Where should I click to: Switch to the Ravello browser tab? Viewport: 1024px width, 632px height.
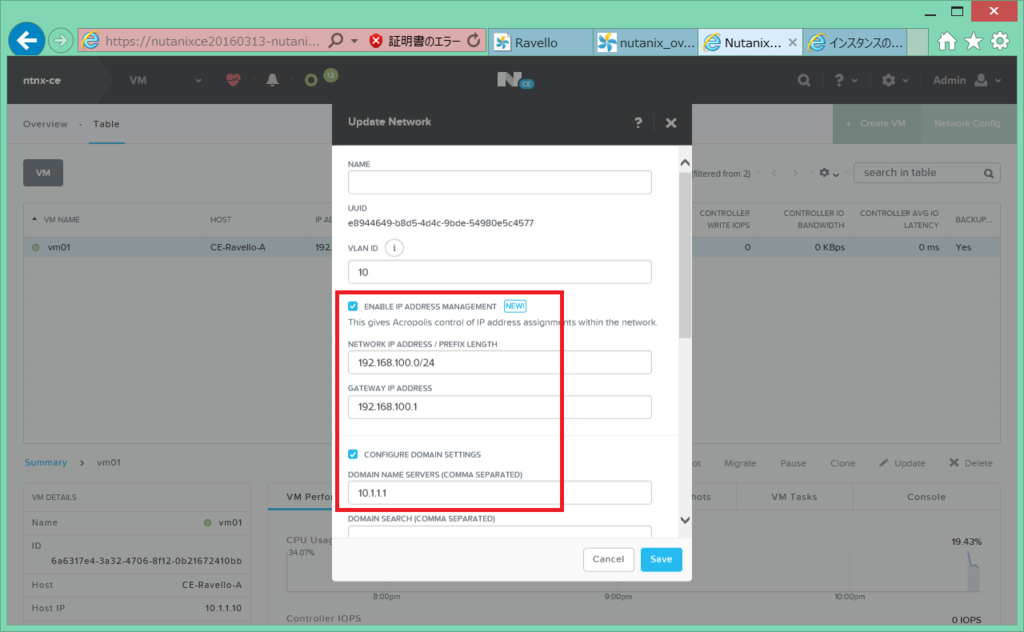(541, 42)
